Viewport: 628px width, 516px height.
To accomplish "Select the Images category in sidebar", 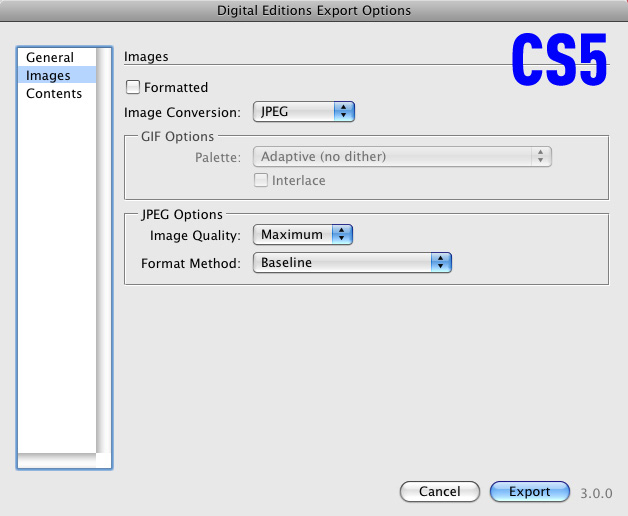I will point(56,75).
